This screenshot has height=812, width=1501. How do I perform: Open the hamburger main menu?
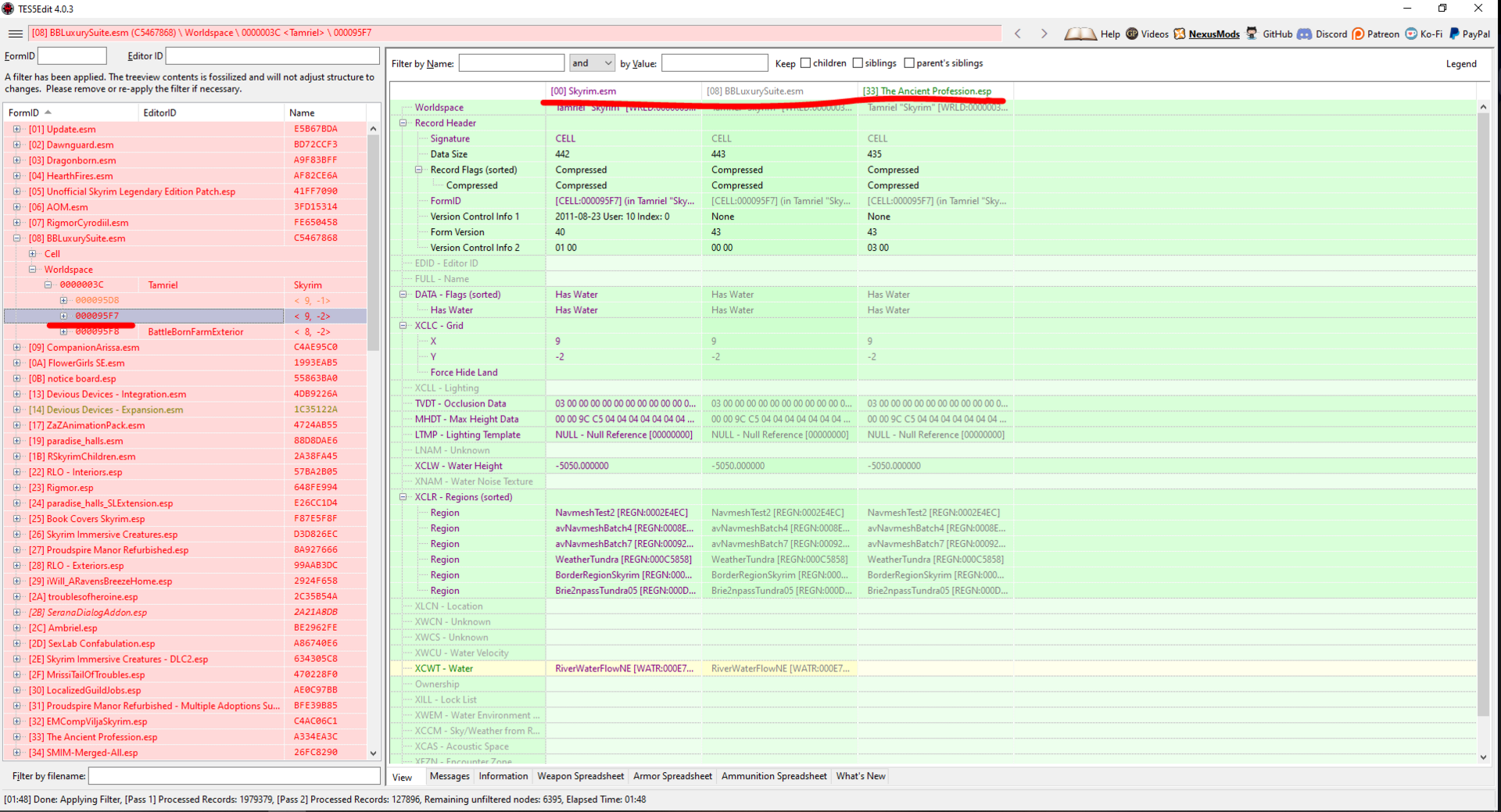coord(15,34)
